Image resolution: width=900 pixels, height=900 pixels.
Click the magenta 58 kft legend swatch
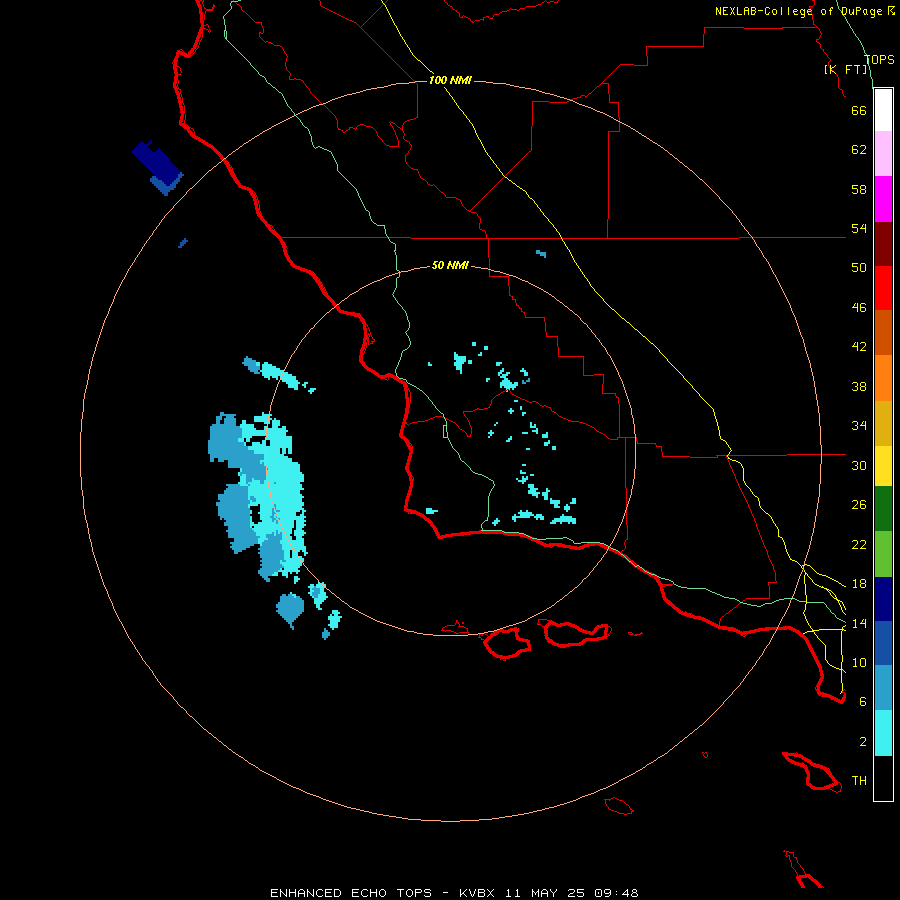[x=883, y=199]
